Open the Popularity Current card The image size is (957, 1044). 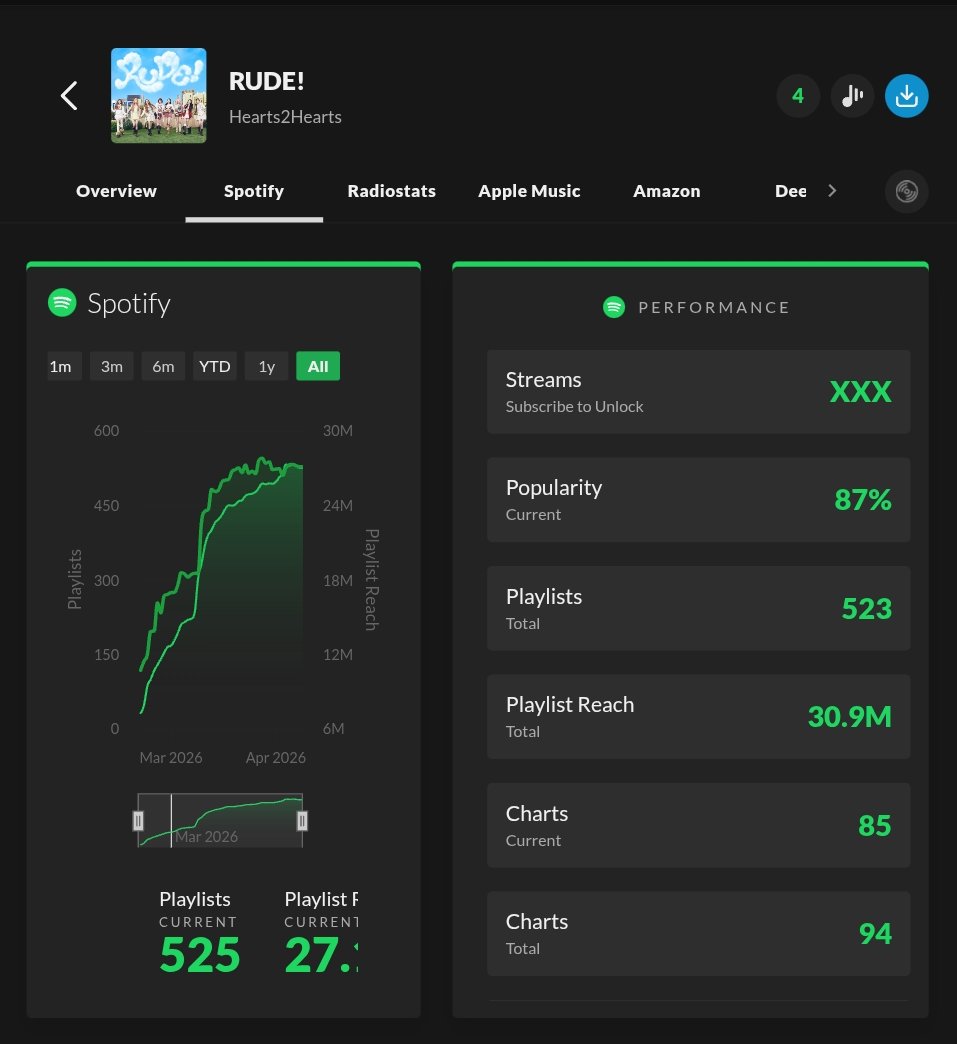[x=699, y=499]
